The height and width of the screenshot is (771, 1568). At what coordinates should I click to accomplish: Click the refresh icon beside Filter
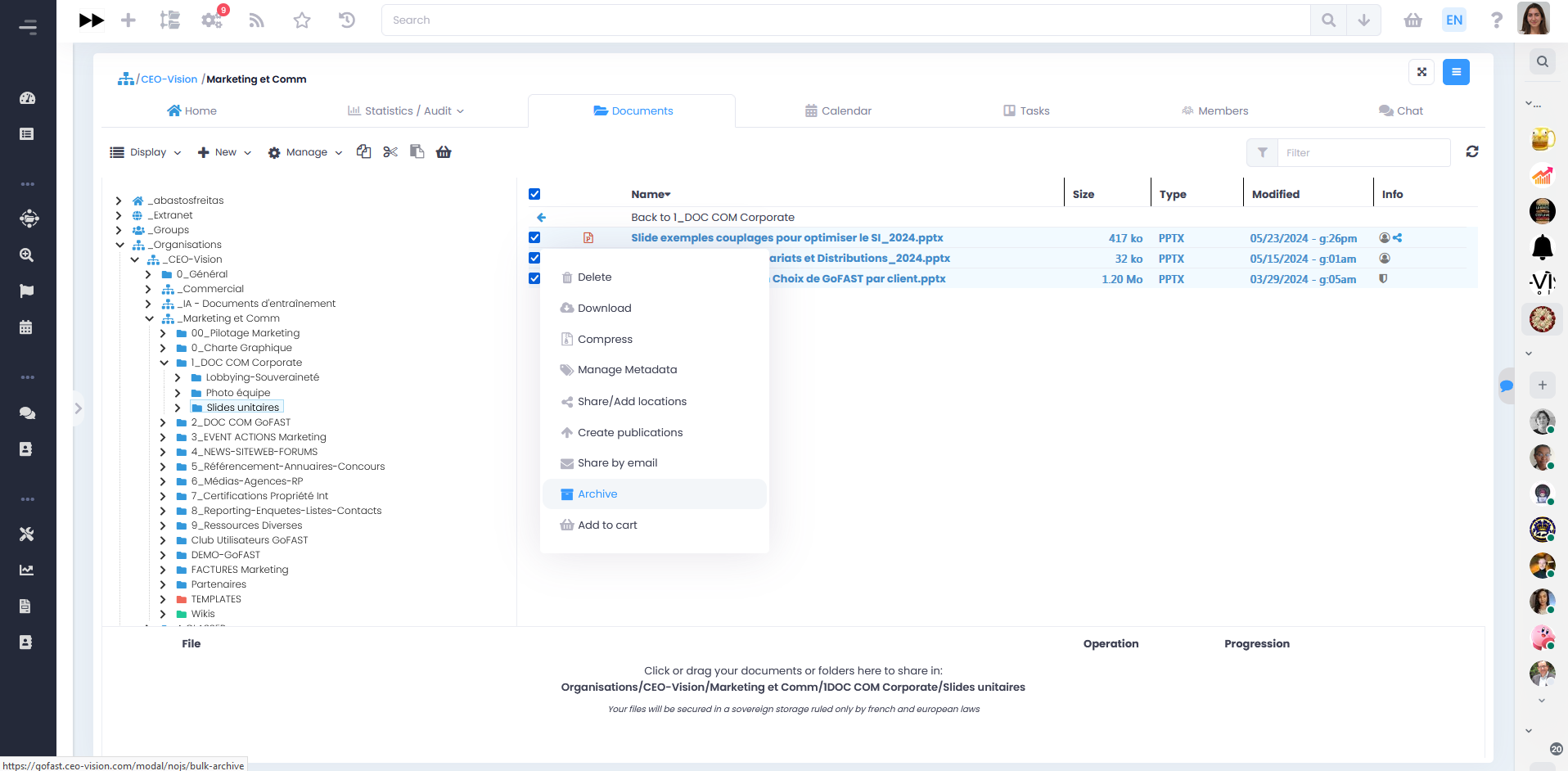(1472, 152)
